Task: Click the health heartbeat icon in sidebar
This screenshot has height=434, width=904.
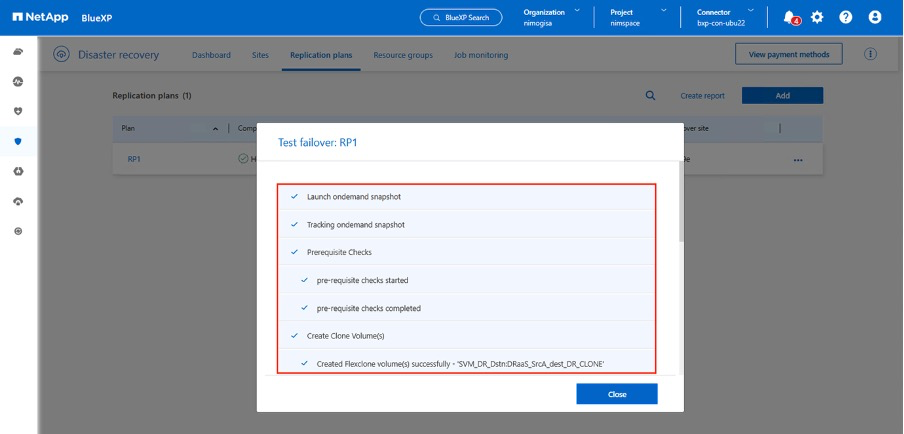Action: pyautogui.click(x=18, y=81)
